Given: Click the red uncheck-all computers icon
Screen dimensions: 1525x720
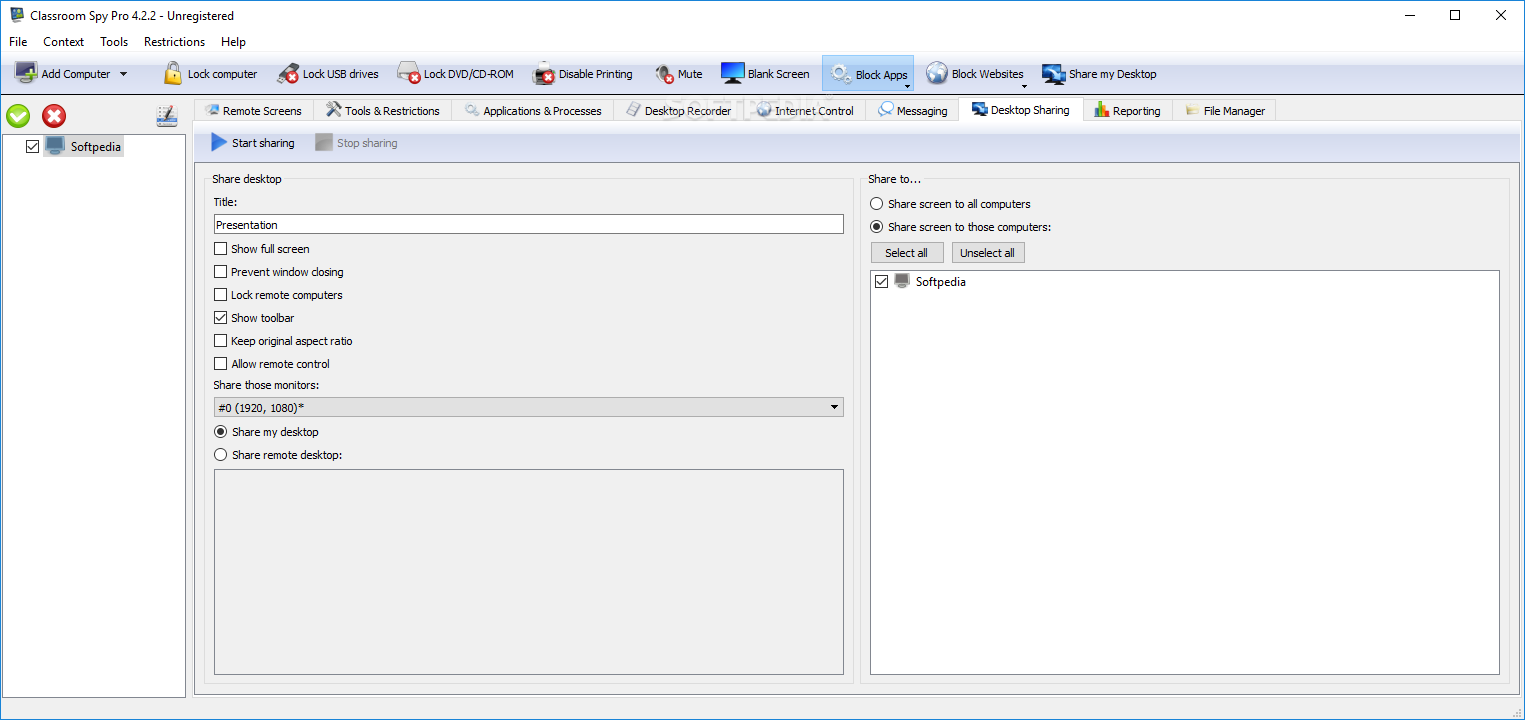Looking at the screenshot, I should (54, 116).
